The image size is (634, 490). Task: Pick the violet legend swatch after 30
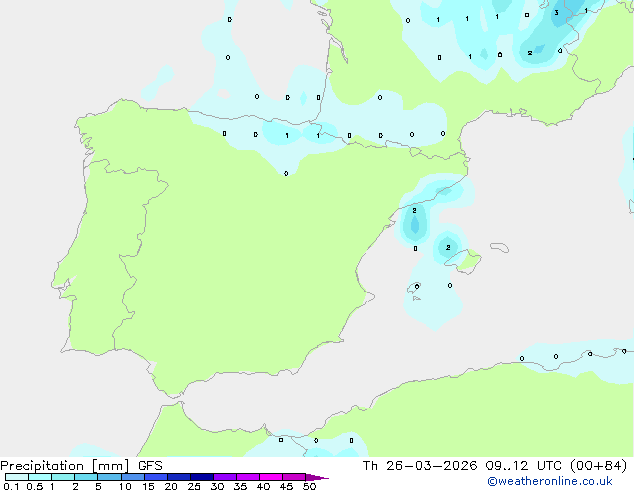point(225,477)
